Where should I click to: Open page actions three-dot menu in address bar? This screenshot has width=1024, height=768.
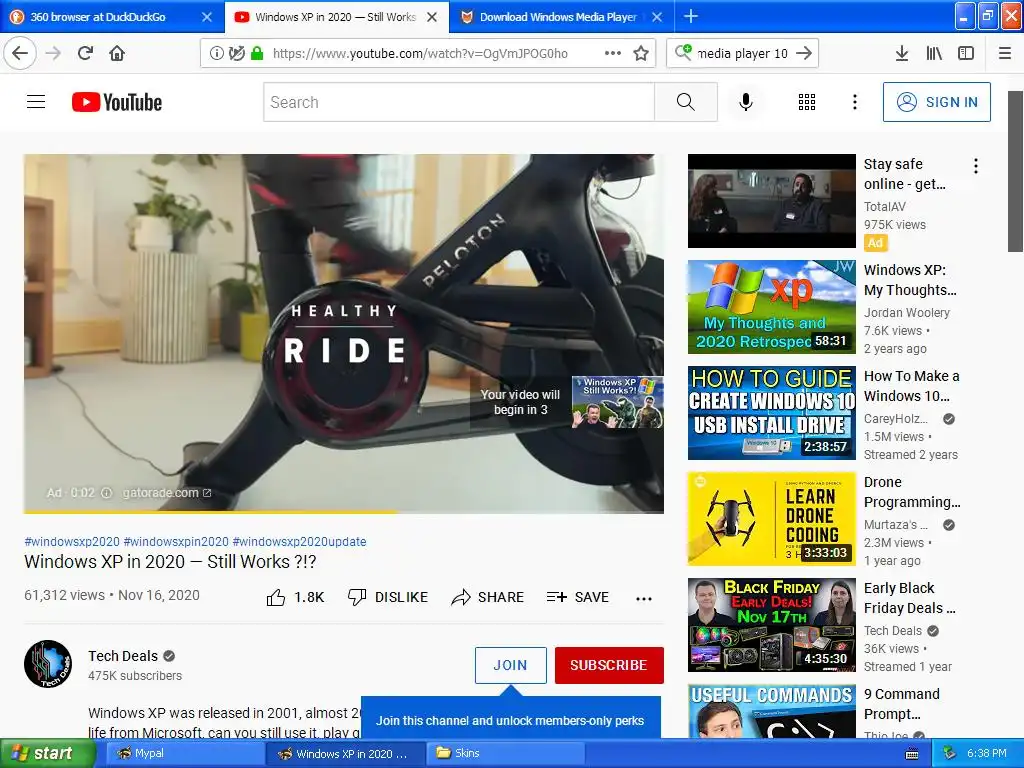pos(613,53)
